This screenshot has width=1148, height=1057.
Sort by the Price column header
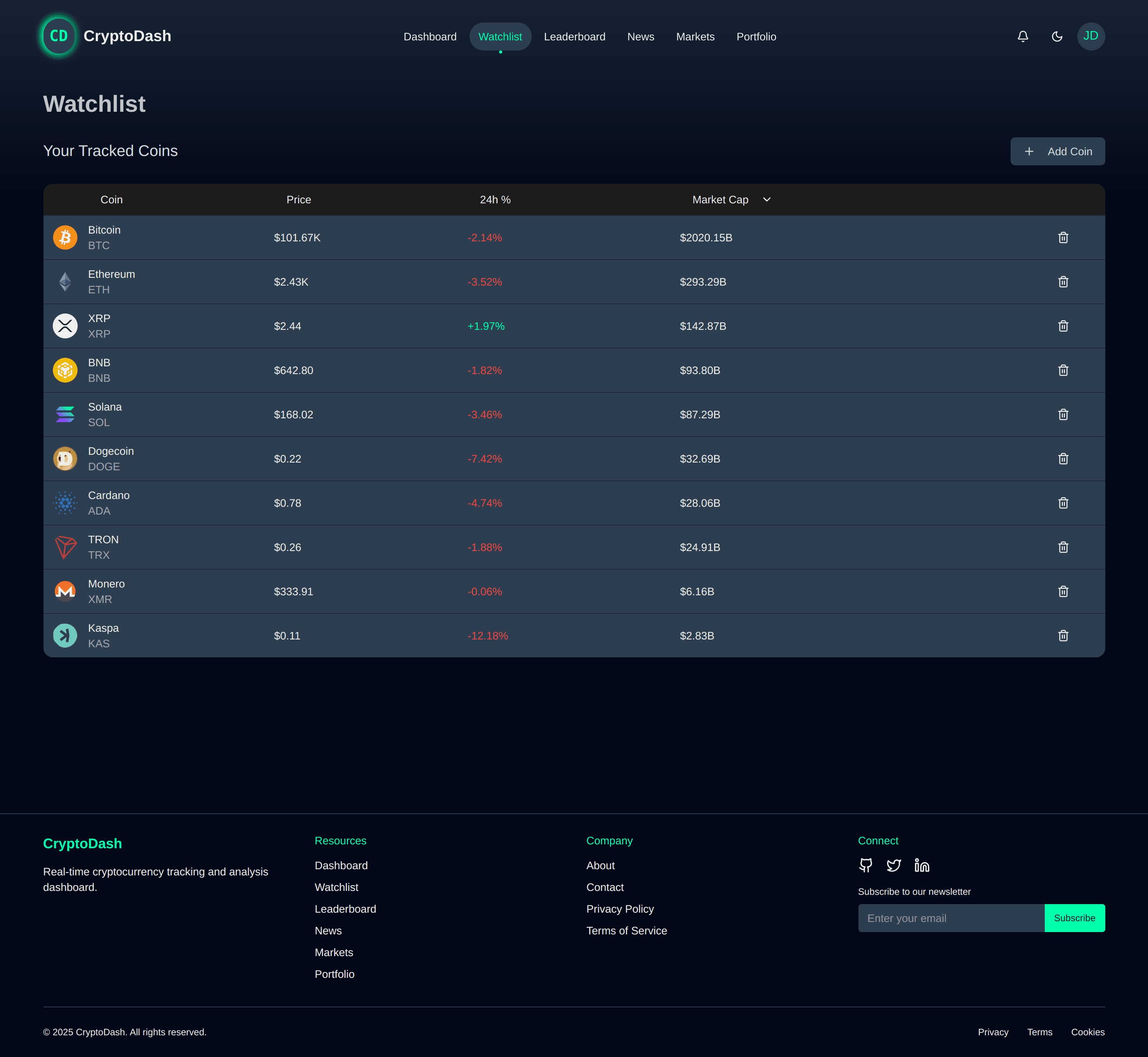click(x=298, y=199)
